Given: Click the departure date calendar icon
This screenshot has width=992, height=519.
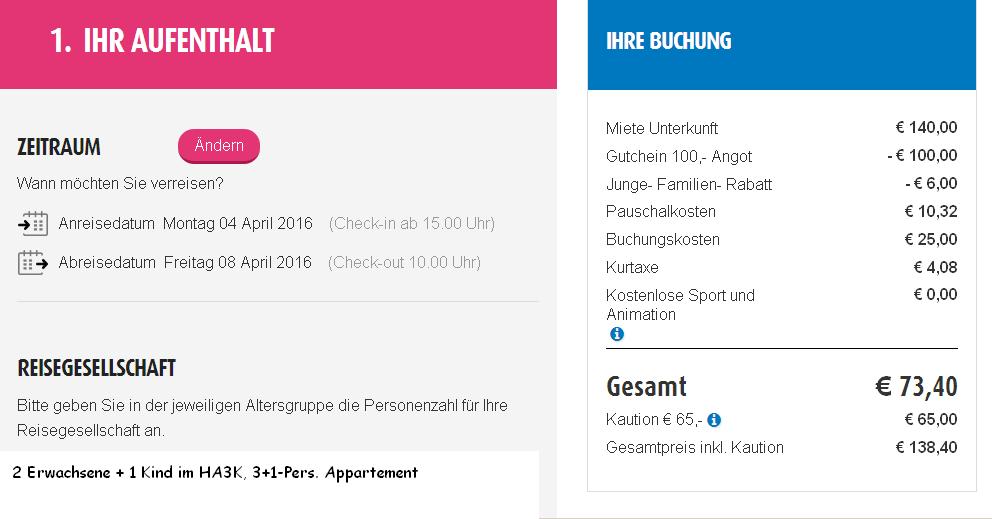Looking at the screenshot, I should 33,263.
